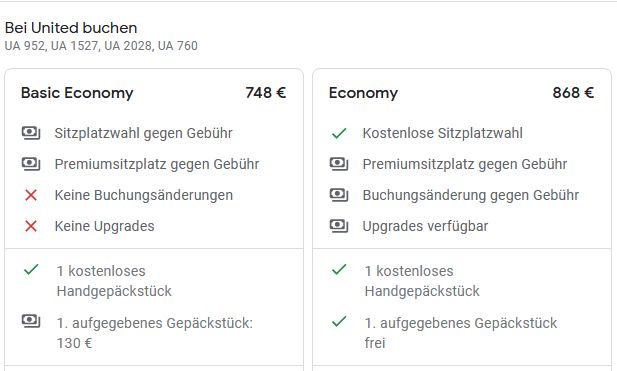This screenshot has height=371, width=617.
Task: Click the Keine Upgrades text
Action: pos(104,226)
